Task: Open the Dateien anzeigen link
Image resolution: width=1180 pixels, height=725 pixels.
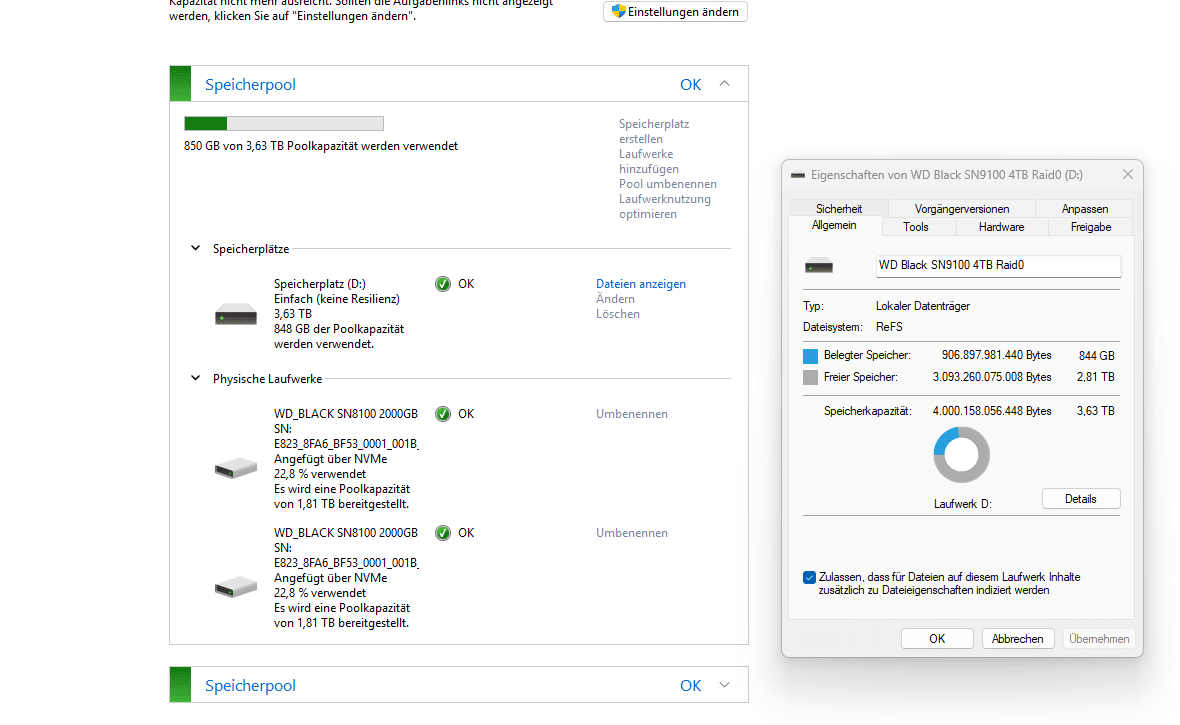Action: 640,284
